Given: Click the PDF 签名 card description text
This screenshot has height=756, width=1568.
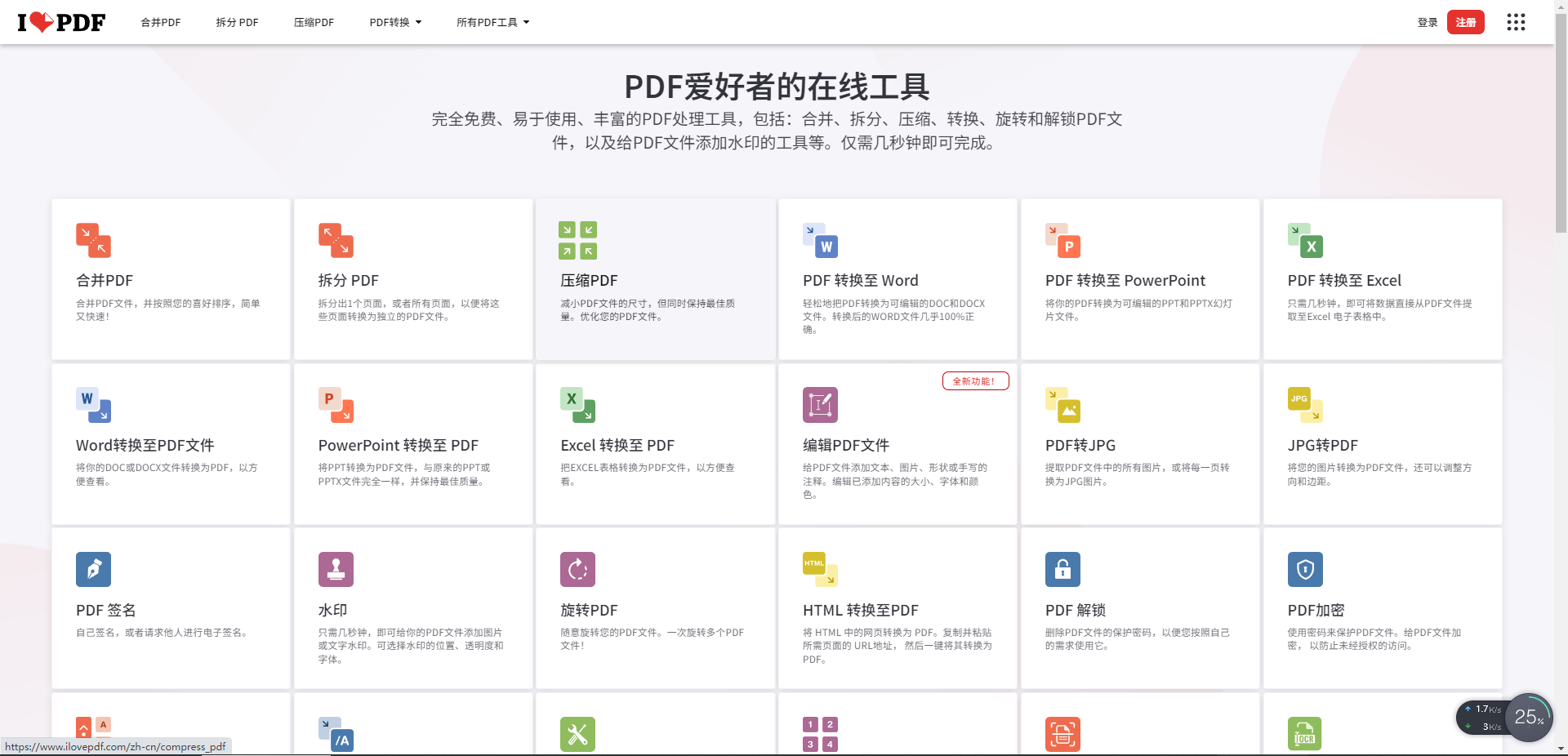Looking at the screenshot, I should tap(162, 632).
